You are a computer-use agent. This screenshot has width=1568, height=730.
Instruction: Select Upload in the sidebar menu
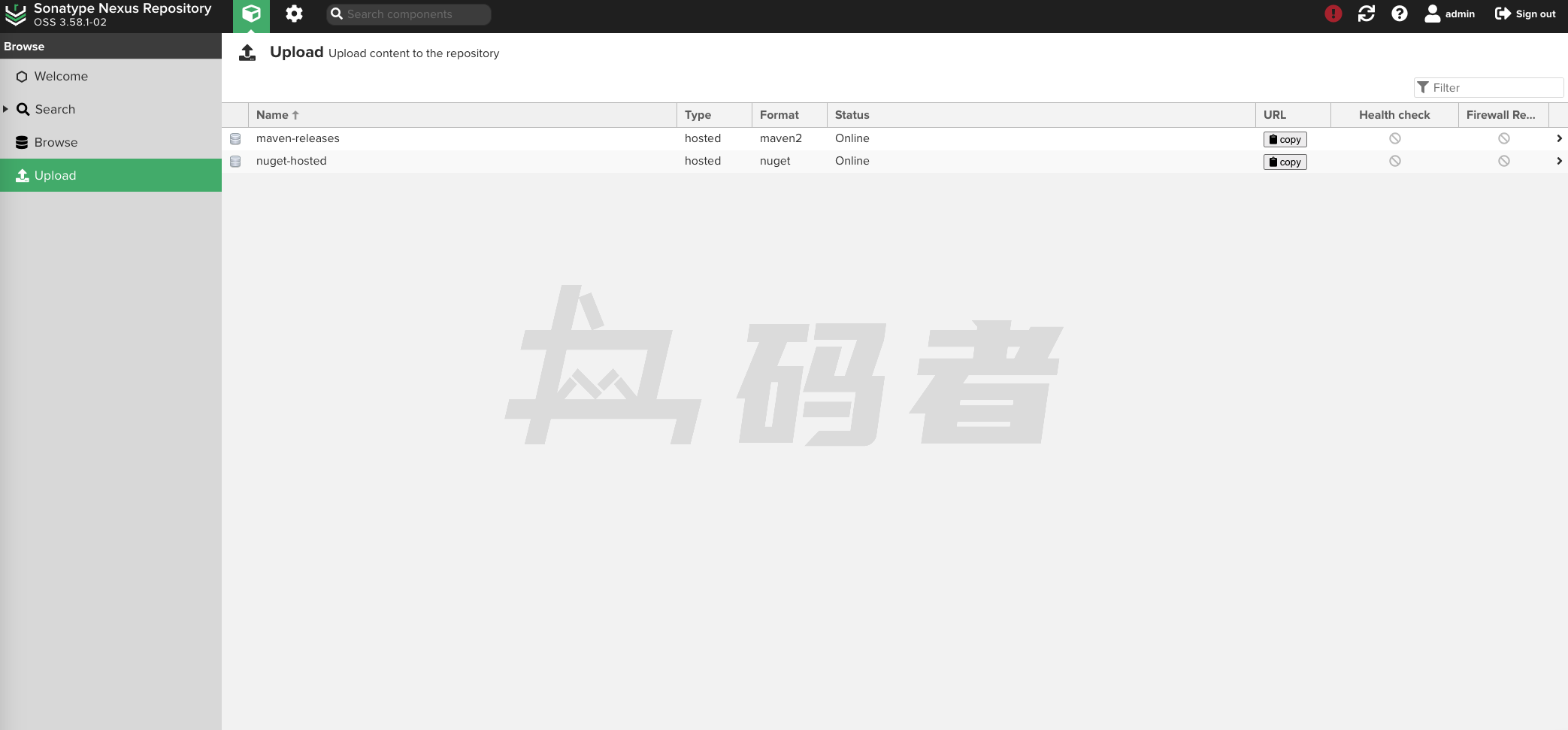pos(55,176)
